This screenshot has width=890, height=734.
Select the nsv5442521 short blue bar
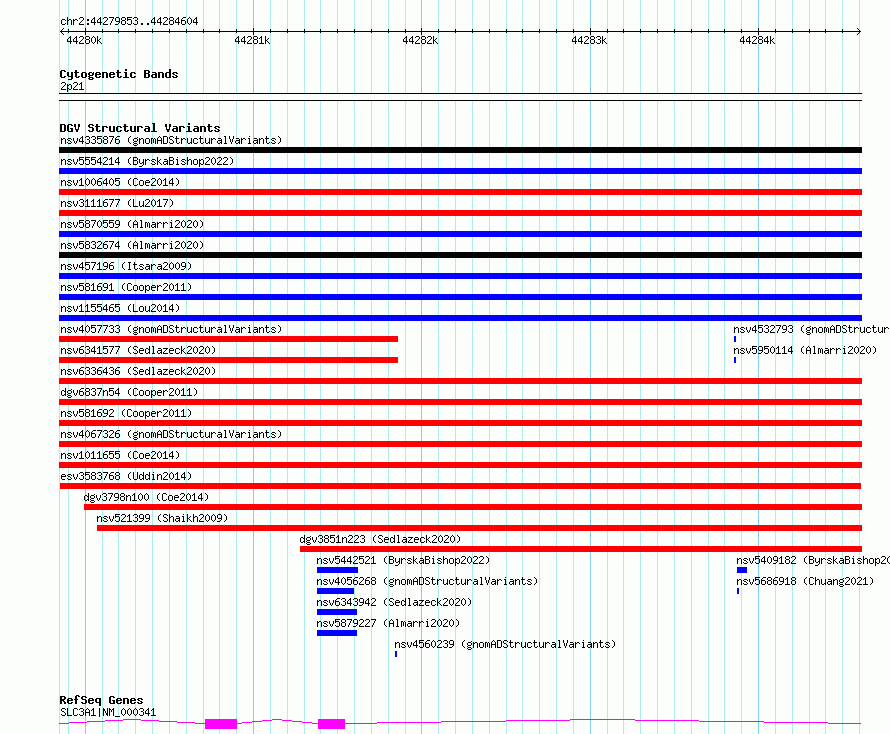337,570
